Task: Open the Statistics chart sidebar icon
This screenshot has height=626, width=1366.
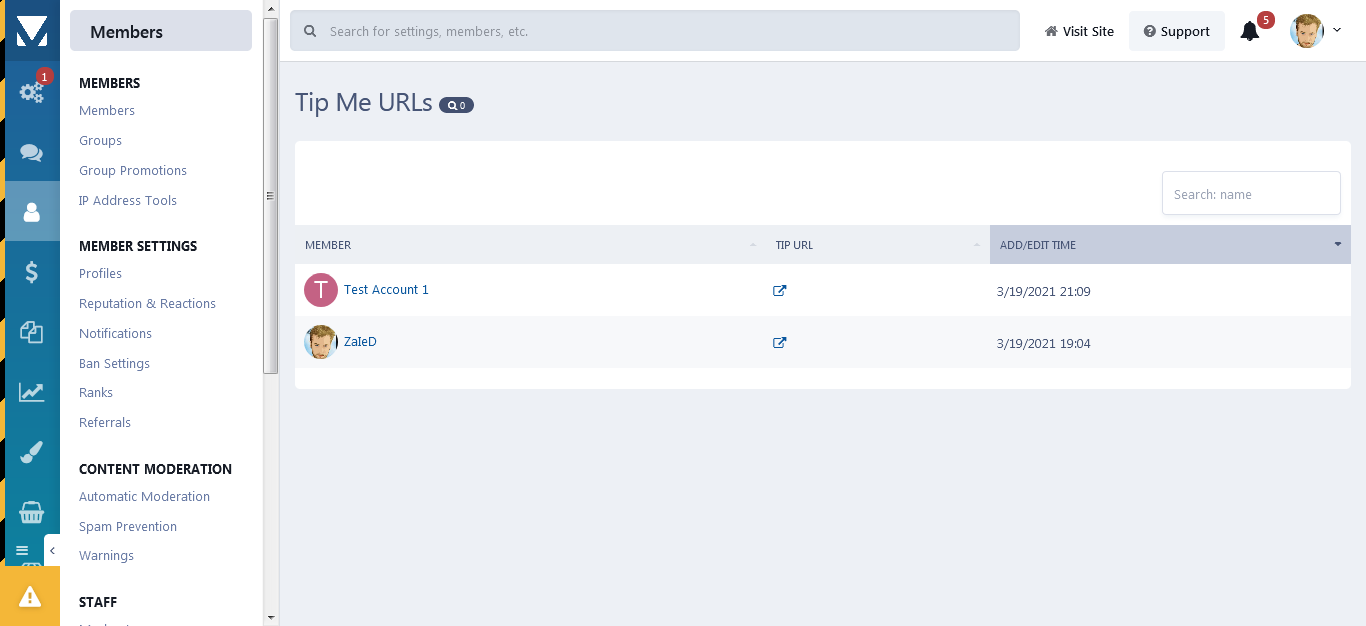Action: point(32,392)
